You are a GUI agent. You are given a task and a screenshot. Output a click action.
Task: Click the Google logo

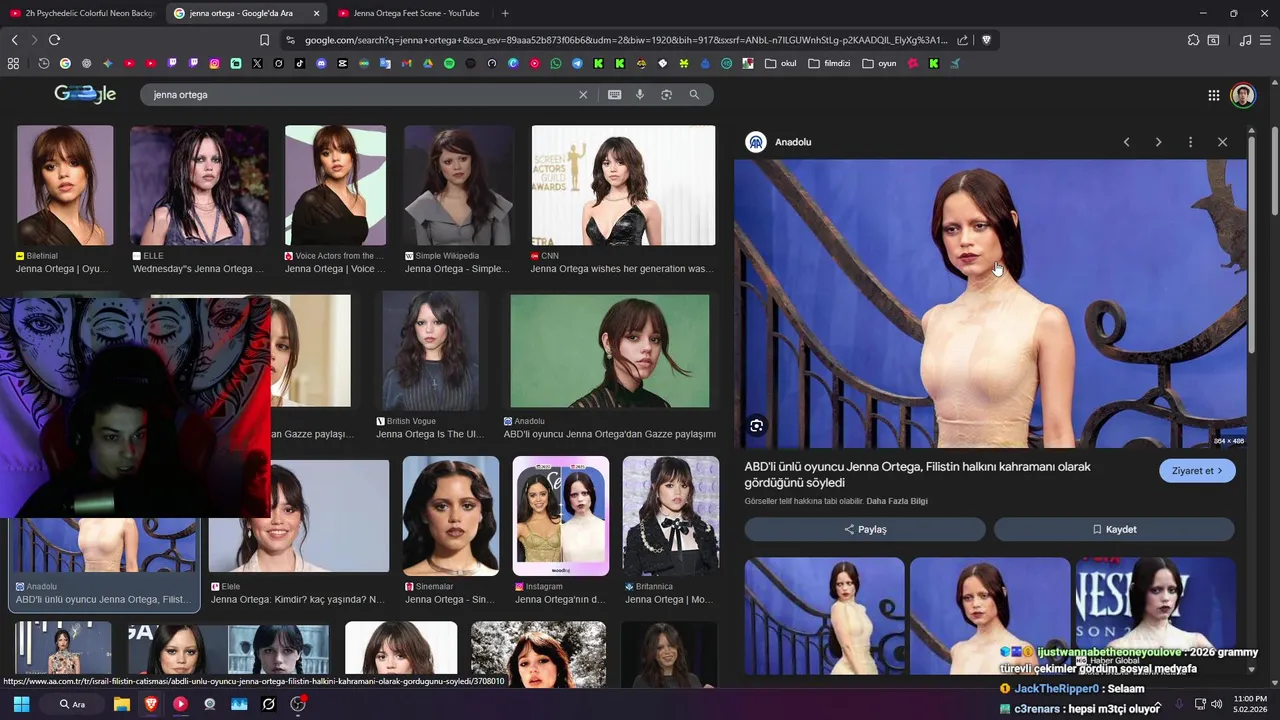[x=85, y=94]
